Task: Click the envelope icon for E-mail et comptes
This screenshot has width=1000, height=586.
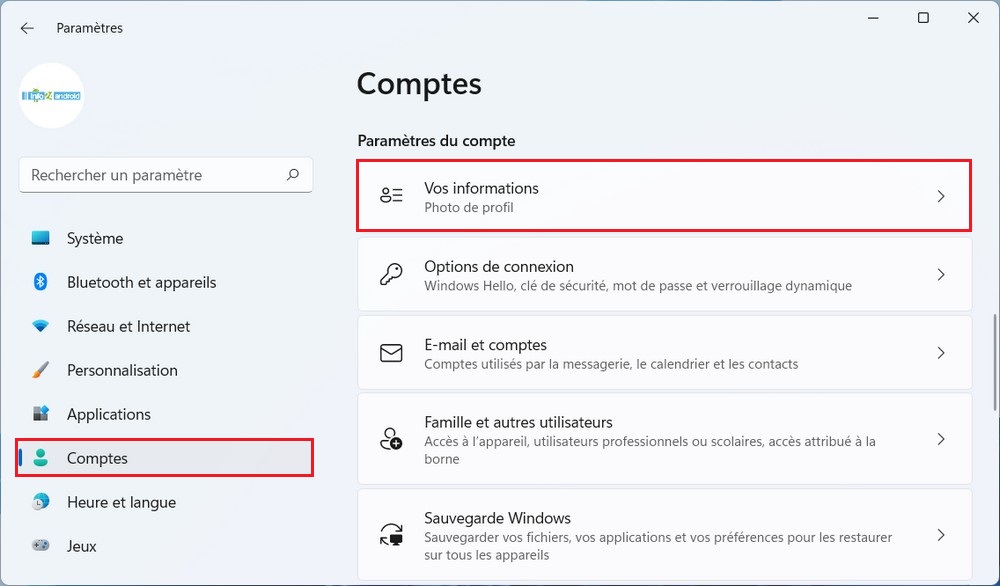Action: [x=391, y=353]
